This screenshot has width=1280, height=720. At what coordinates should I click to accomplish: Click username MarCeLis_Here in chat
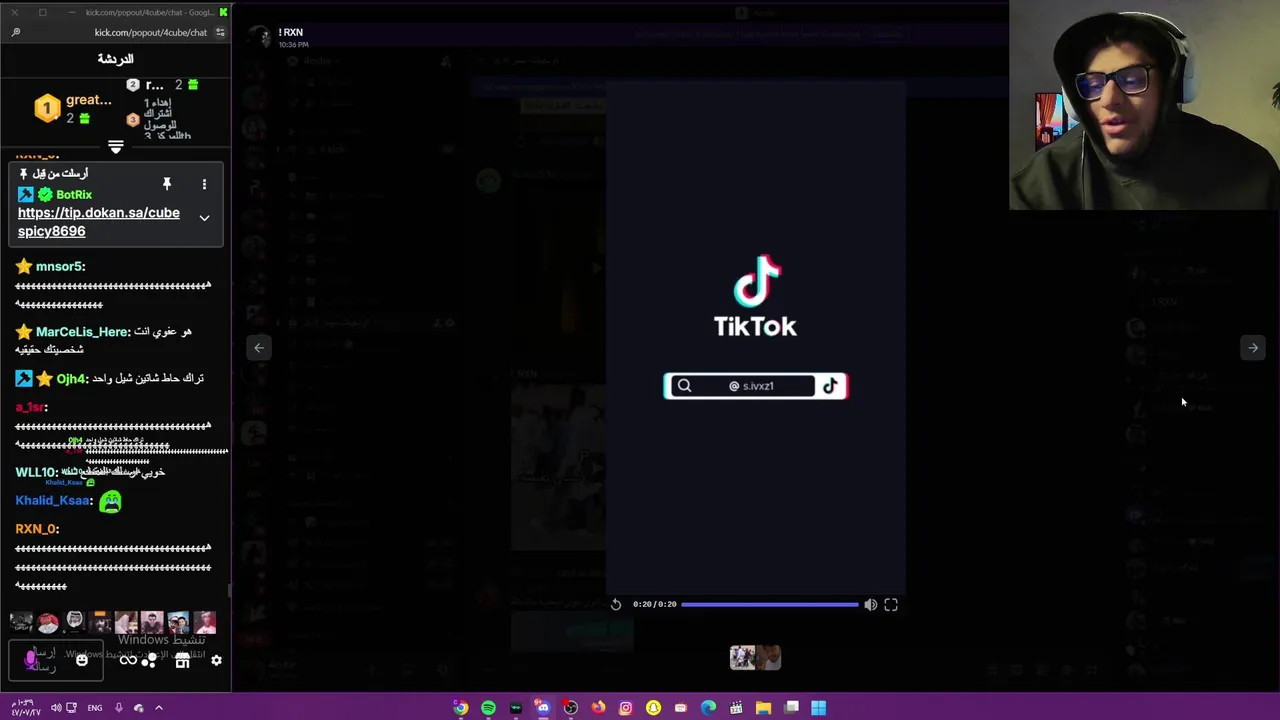(82, 331)
